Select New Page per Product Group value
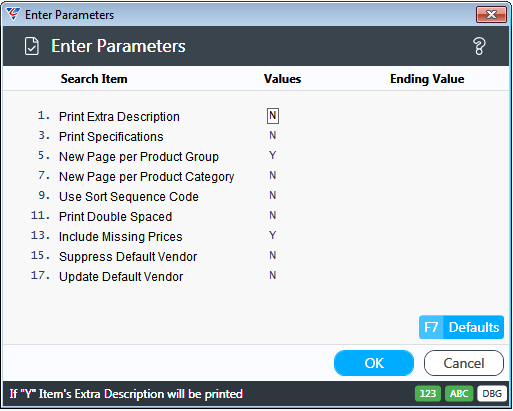This screenshot has width=513, height=411. coord(273,156)
